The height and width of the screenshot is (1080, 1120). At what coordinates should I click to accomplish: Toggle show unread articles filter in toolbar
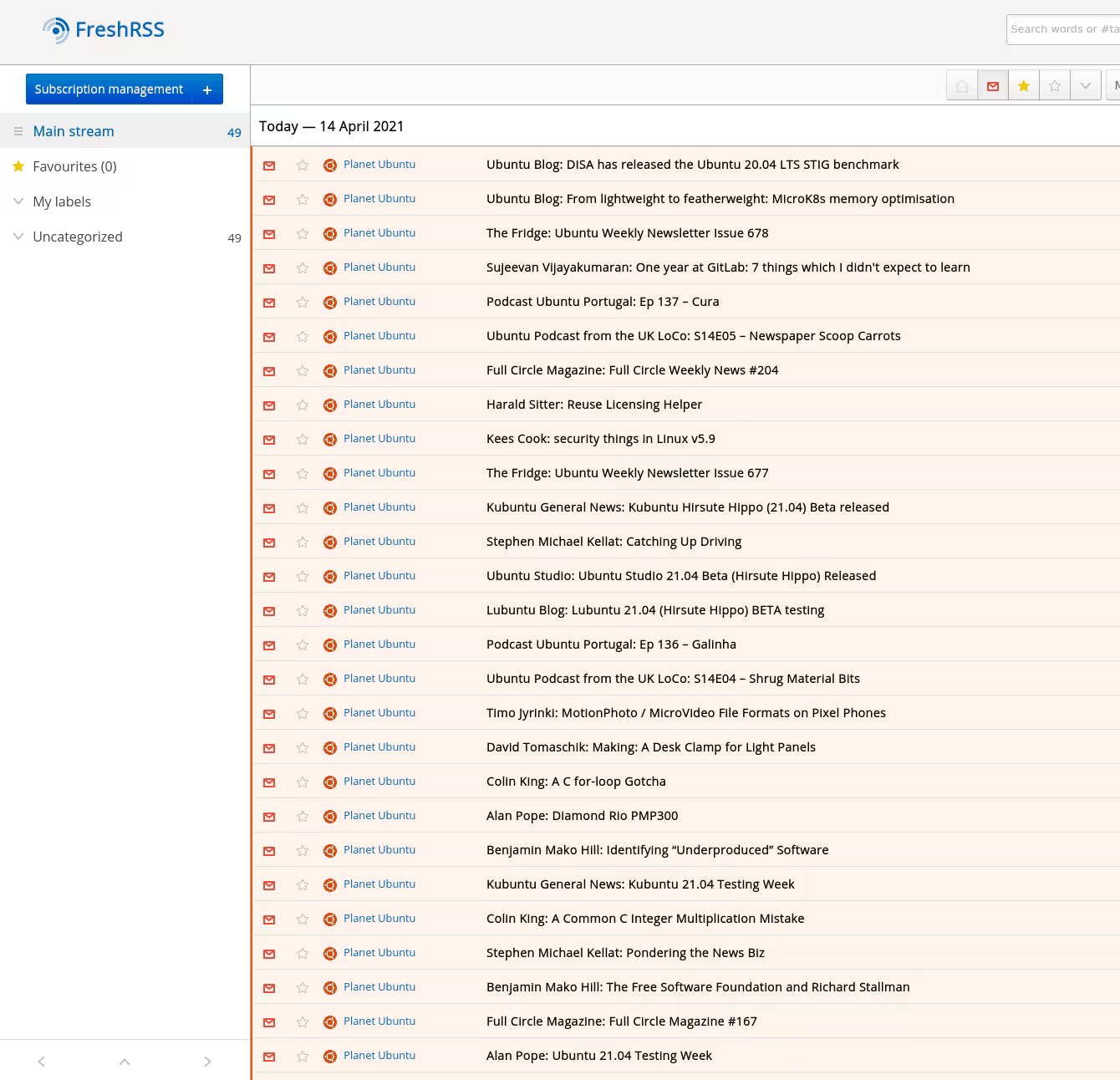pos(993,85)
